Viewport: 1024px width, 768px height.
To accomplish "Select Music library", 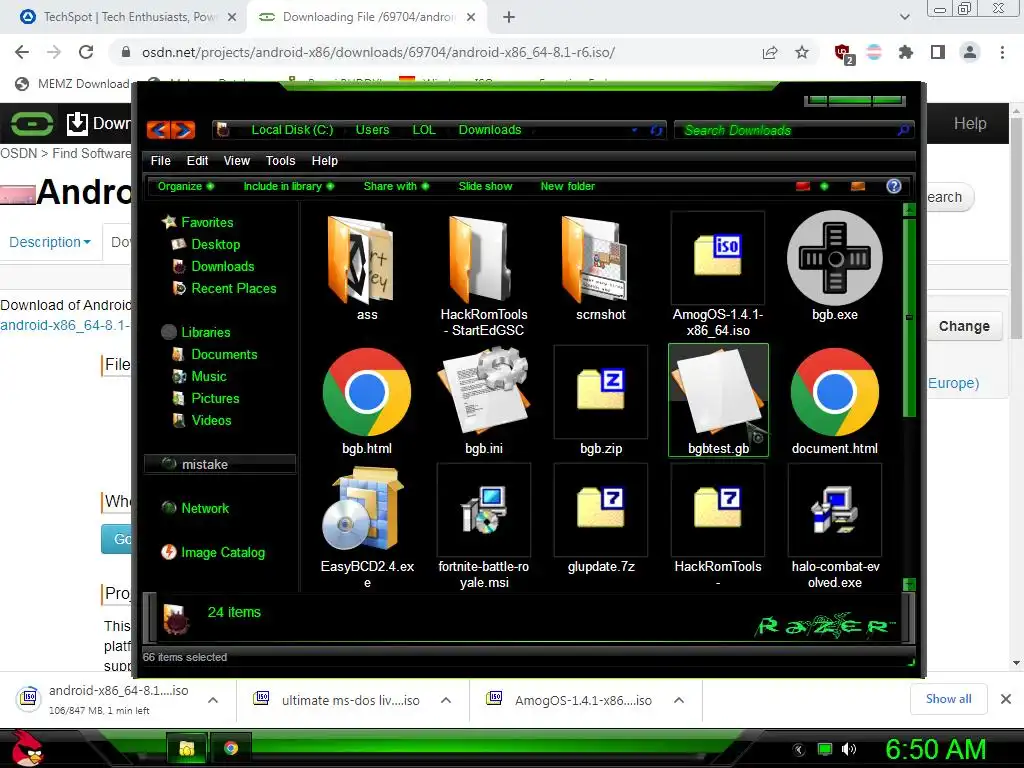I will [x=208, y=377].
